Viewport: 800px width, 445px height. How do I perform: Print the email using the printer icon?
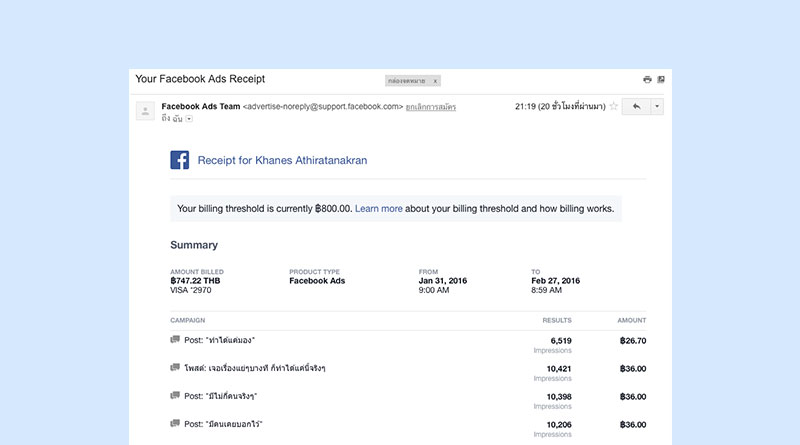pos(647,80)
